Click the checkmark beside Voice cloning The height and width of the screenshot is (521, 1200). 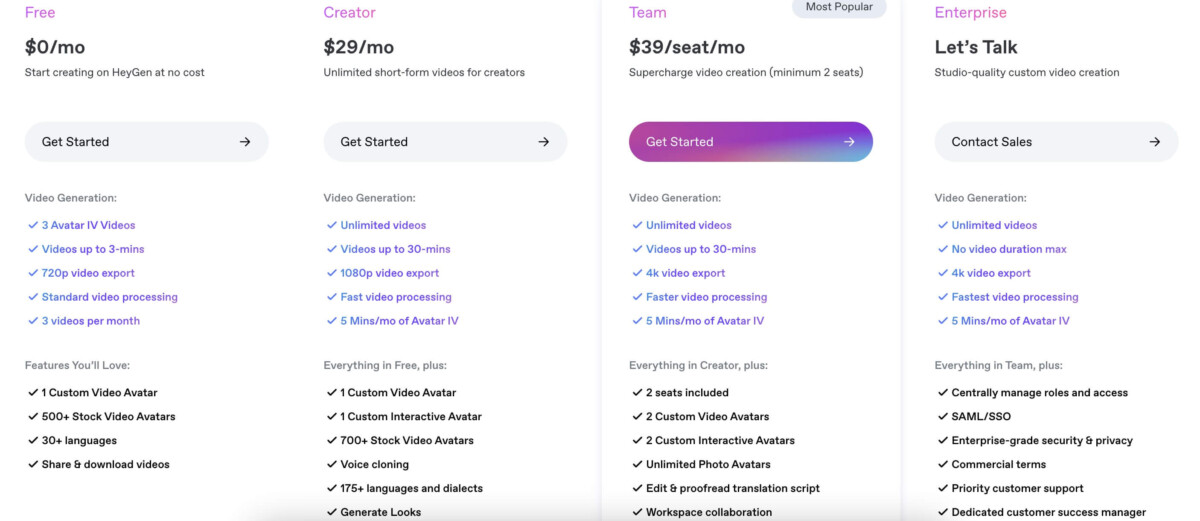(x=332, y=464)
